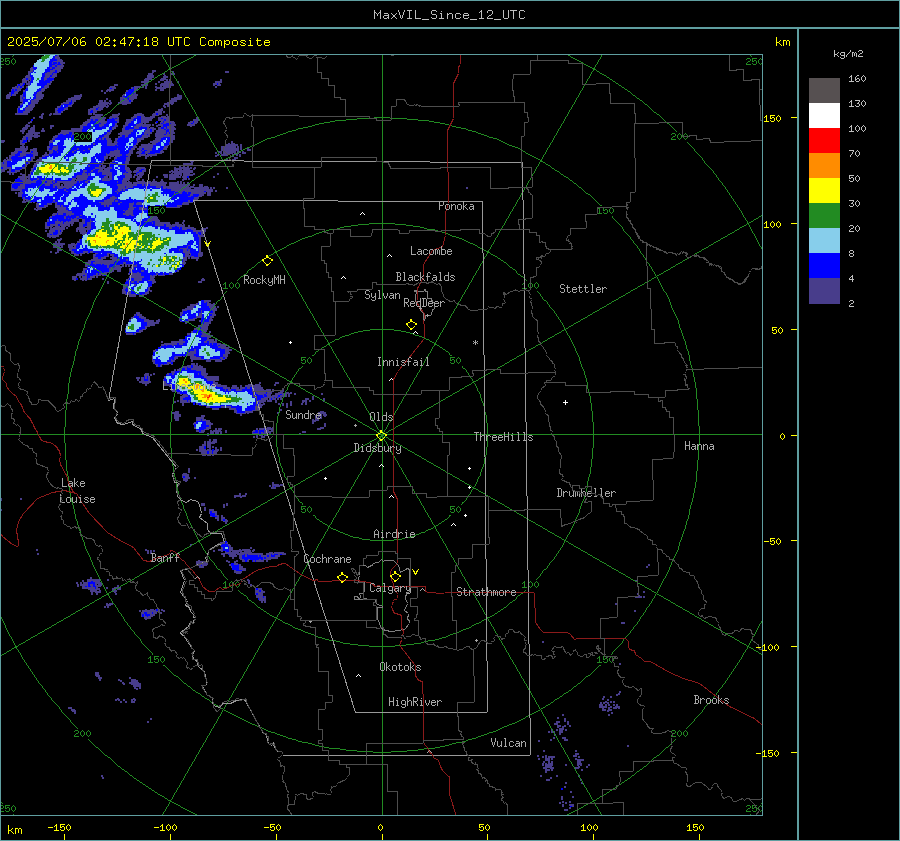Screen dimensions: 900x841
Task: Select the dark blue 4-8 legend swatch
Action: (x=824, y=265)
